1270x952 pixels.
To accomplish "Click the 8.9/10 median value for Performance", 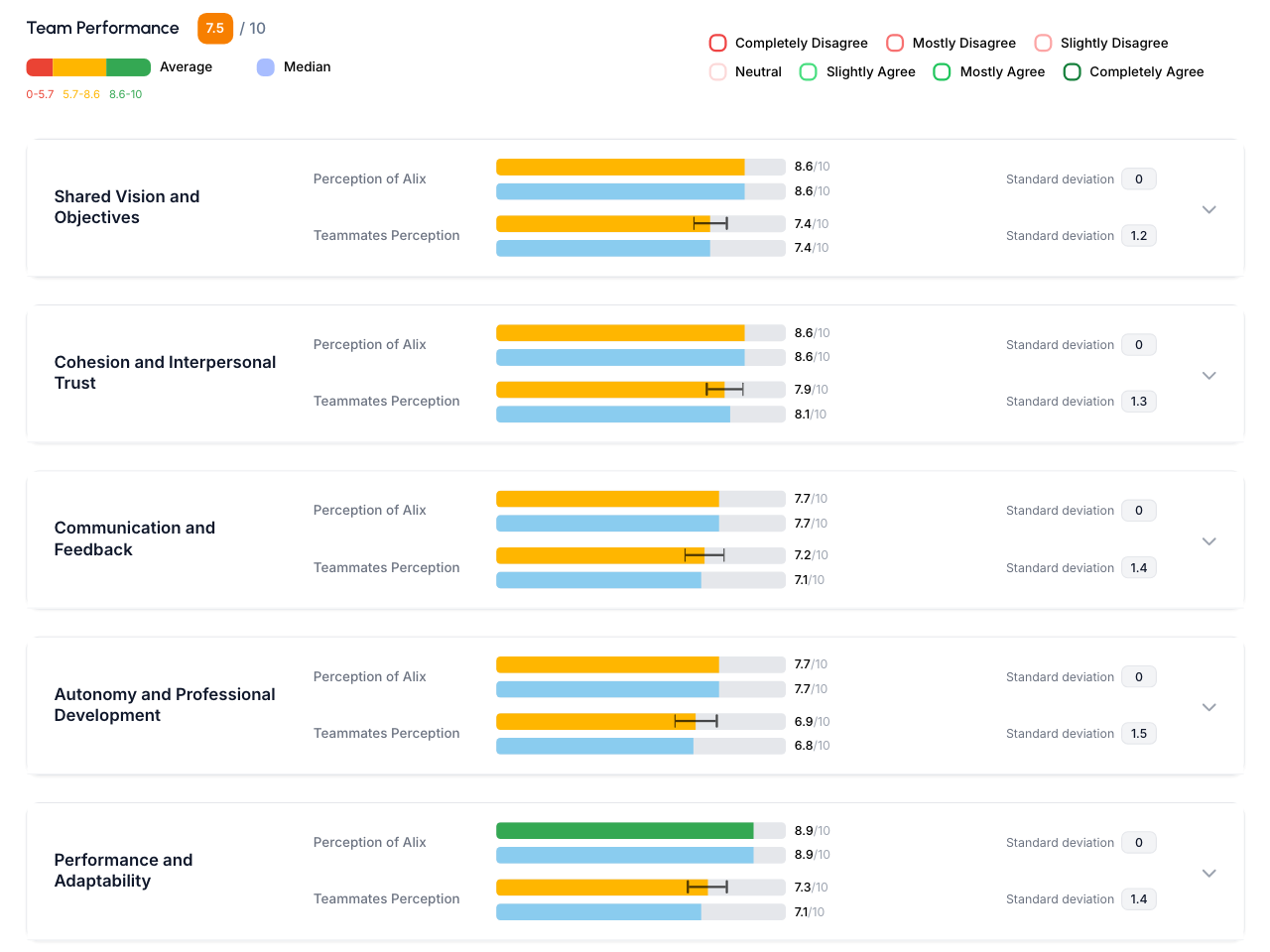I will 813,855.
